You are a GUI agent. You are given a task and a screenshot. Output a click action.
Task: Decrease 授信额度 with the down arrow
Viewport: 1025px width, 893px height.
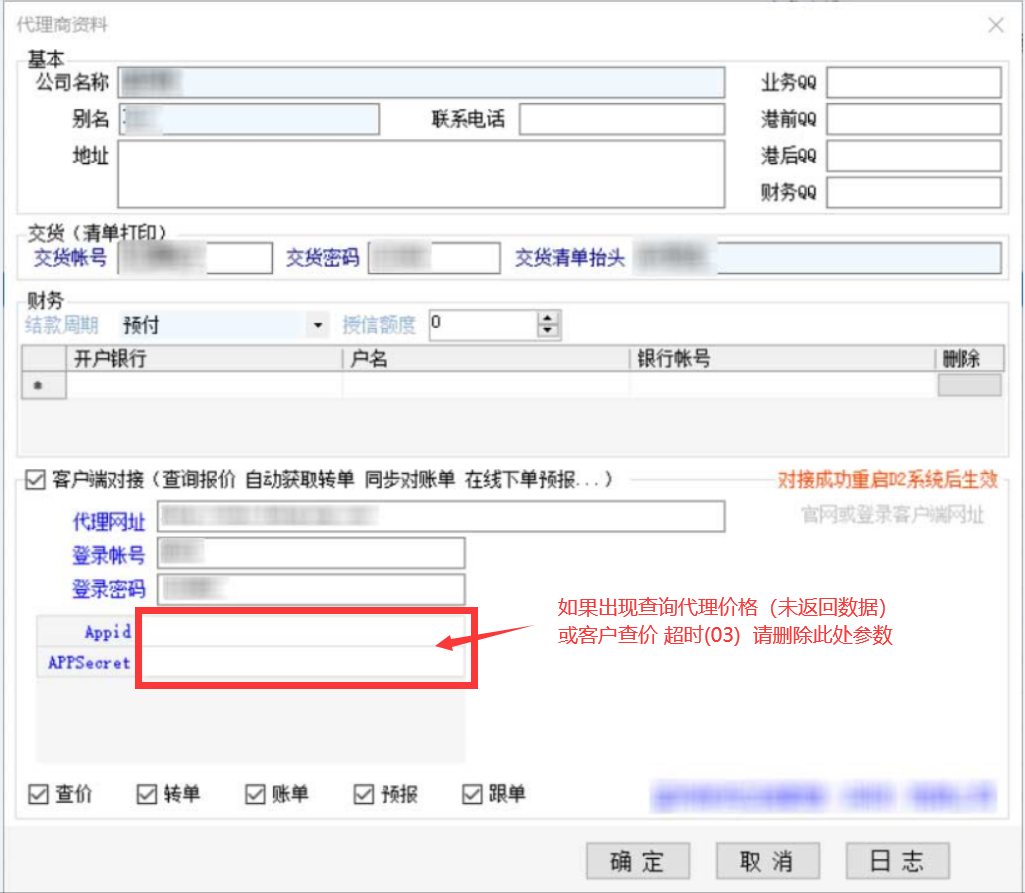547,330
